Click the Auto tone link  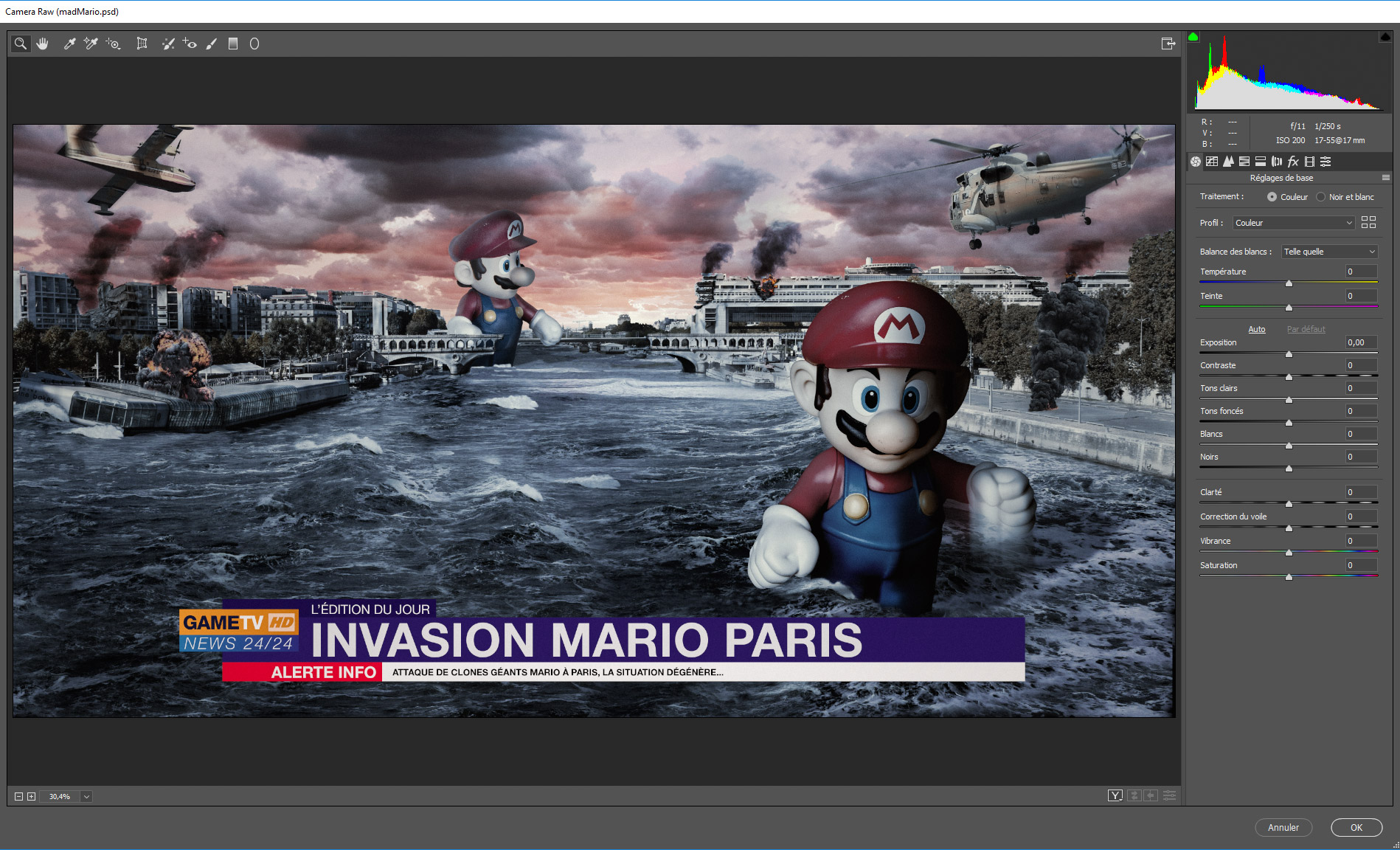(x=1257, y=330)
